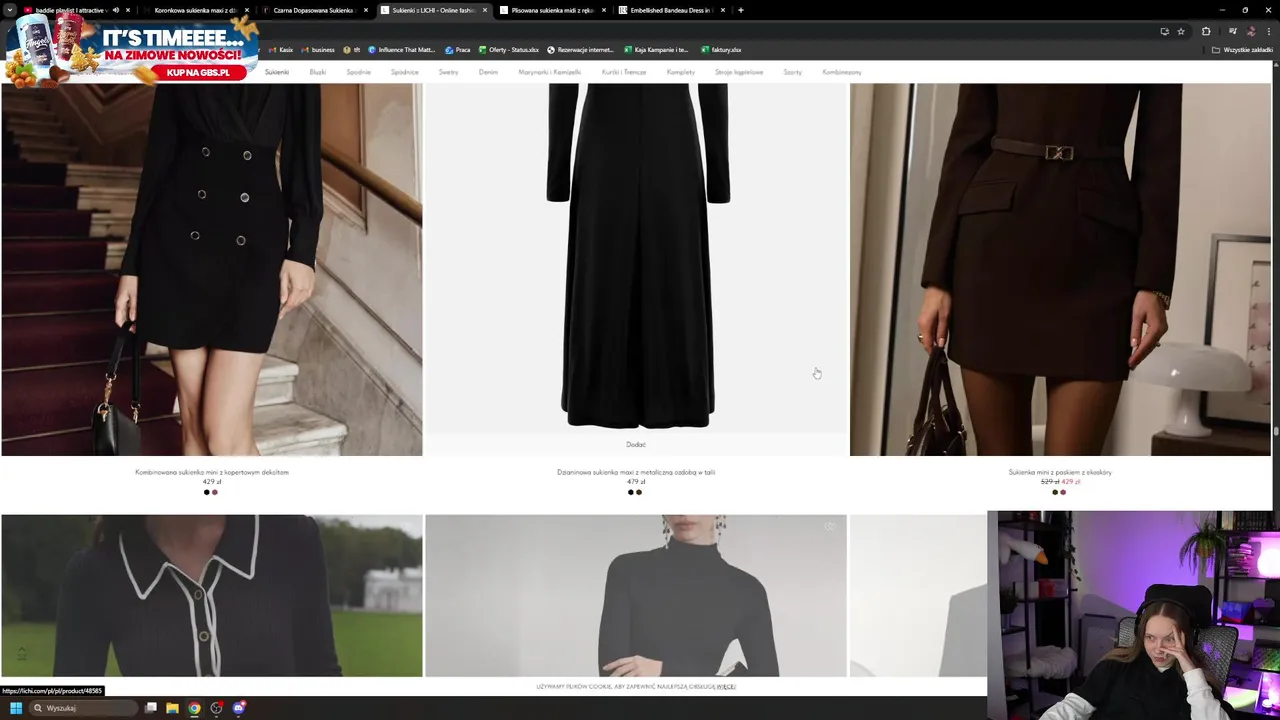Viewport: 1280px width, 720px height.
Task: Mute the audio in the baddie playlist tab
Action: pos(115,10)
